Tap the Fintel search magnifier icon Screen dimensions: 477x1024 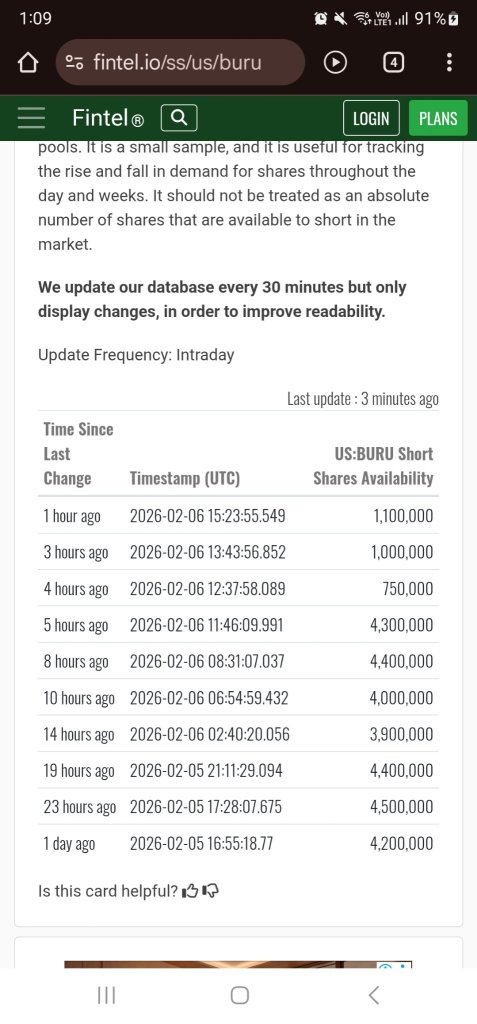click(179, 118)
